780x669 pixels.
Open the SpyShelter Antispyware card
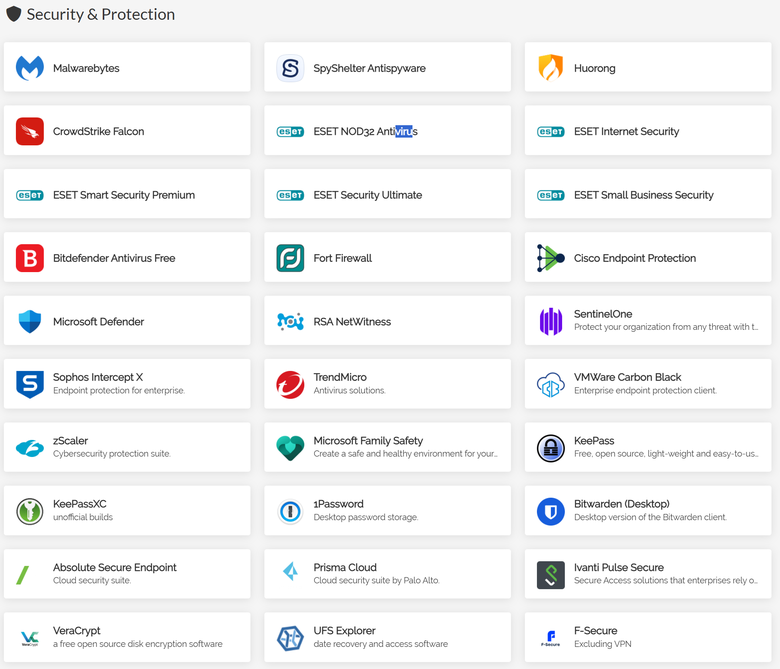388,67
